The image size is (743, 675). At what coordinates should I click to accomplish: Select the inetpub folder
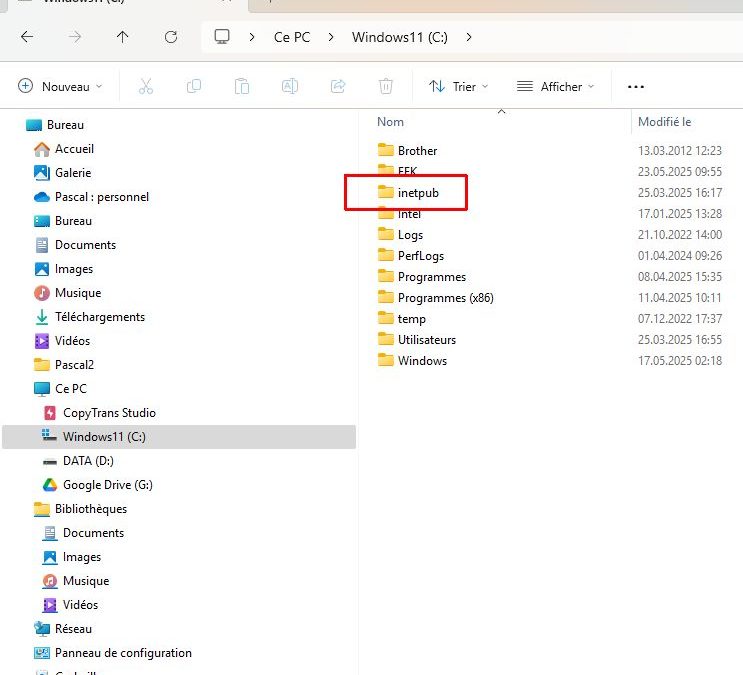pos(418,192)
